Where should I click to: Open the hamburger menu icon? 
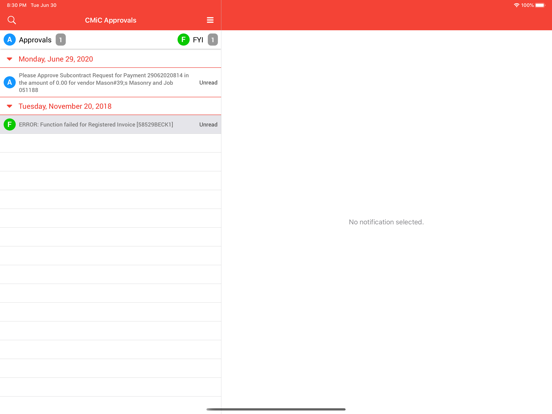click(x=210, y=20)
